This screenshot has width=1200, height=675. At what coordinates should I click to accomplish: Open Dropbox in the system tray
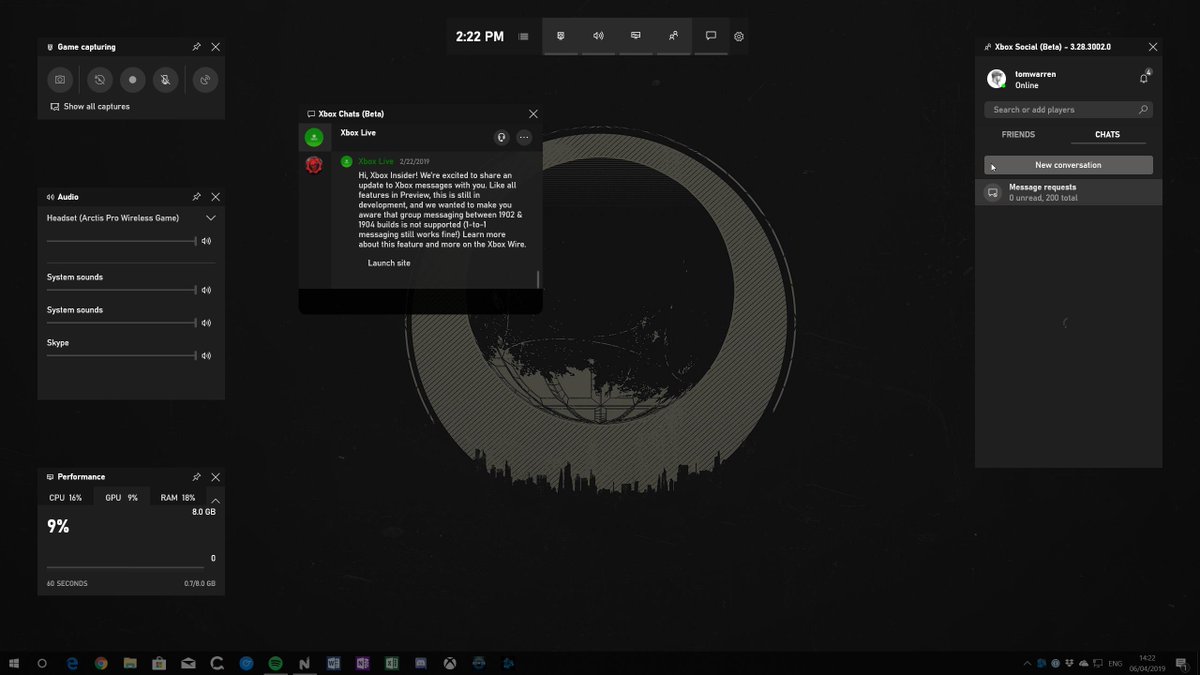pos(1070,663)
